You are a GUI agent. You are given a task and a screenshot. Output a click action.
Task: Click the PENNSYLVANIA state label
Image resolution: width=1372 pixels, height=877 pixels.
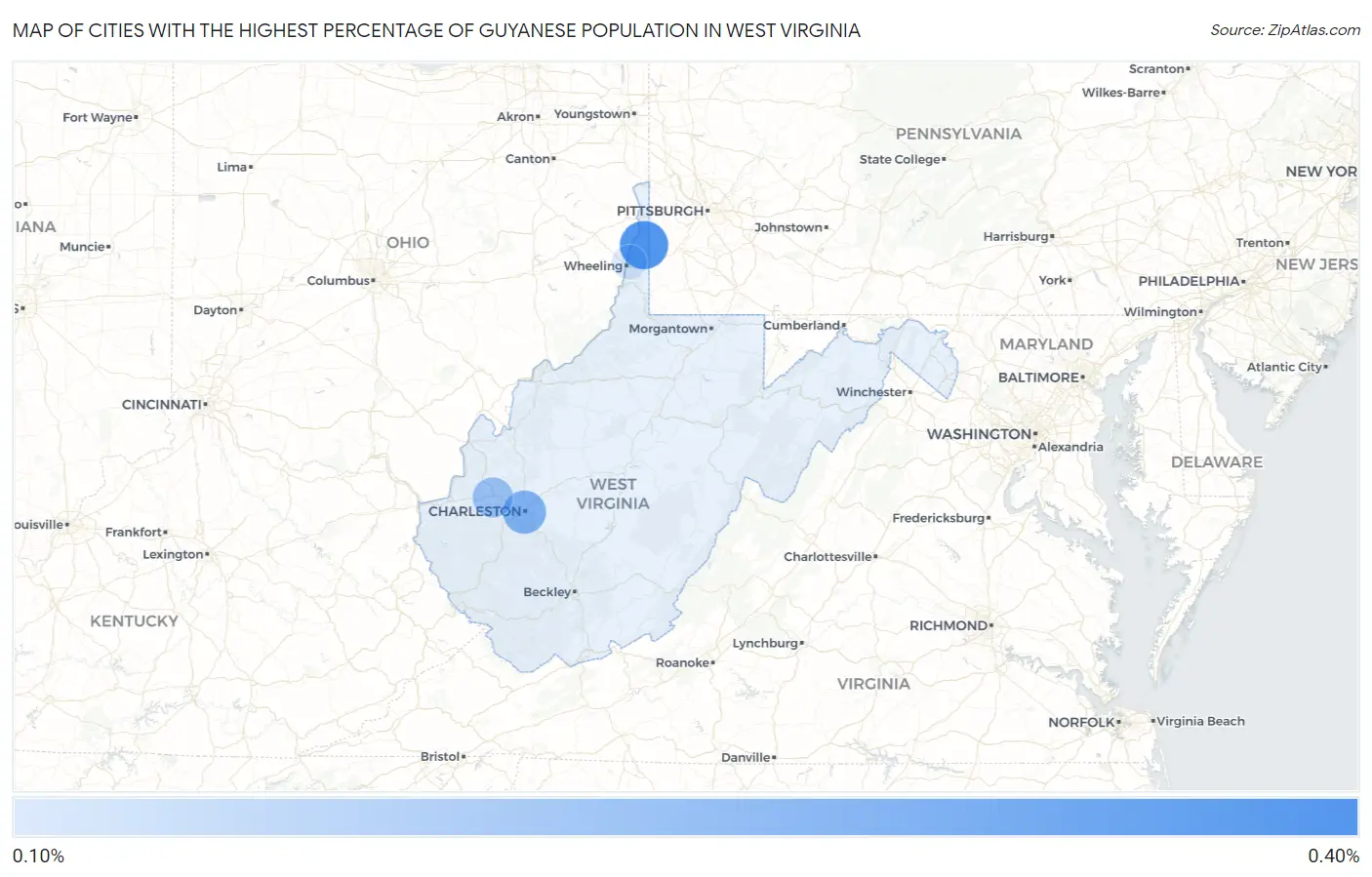[959, 134]
